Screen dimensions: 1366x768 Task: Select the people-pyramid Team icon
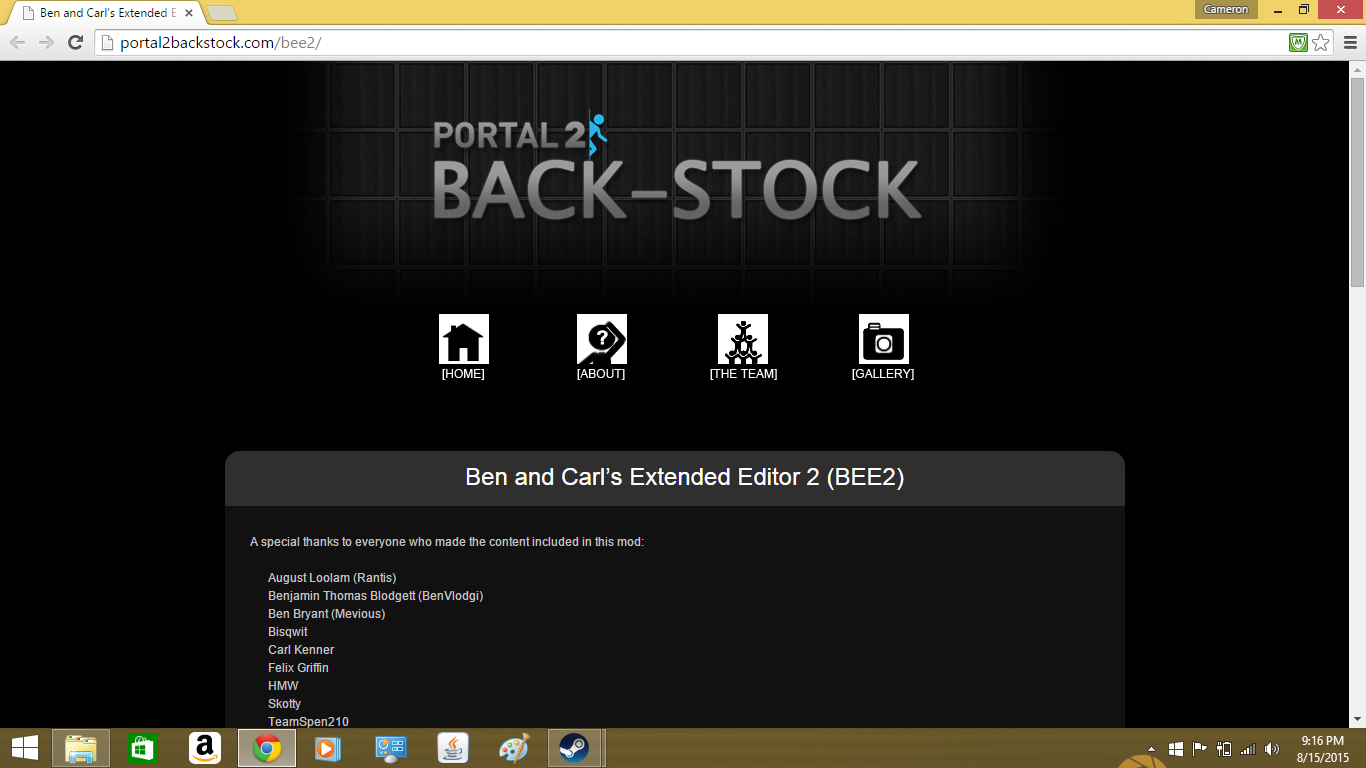pyautogui.click(x=743, y=339)
